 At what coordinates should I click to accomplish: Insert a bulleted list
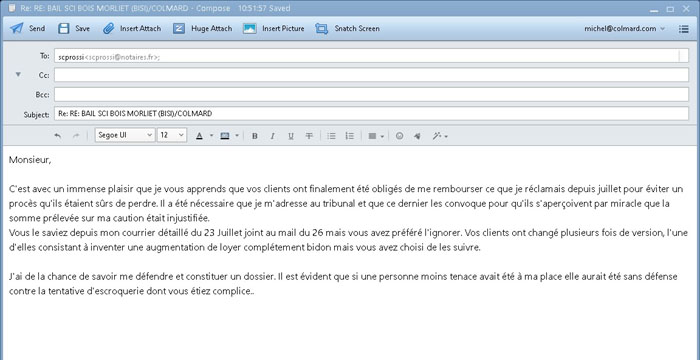click(x=331, y=136)
